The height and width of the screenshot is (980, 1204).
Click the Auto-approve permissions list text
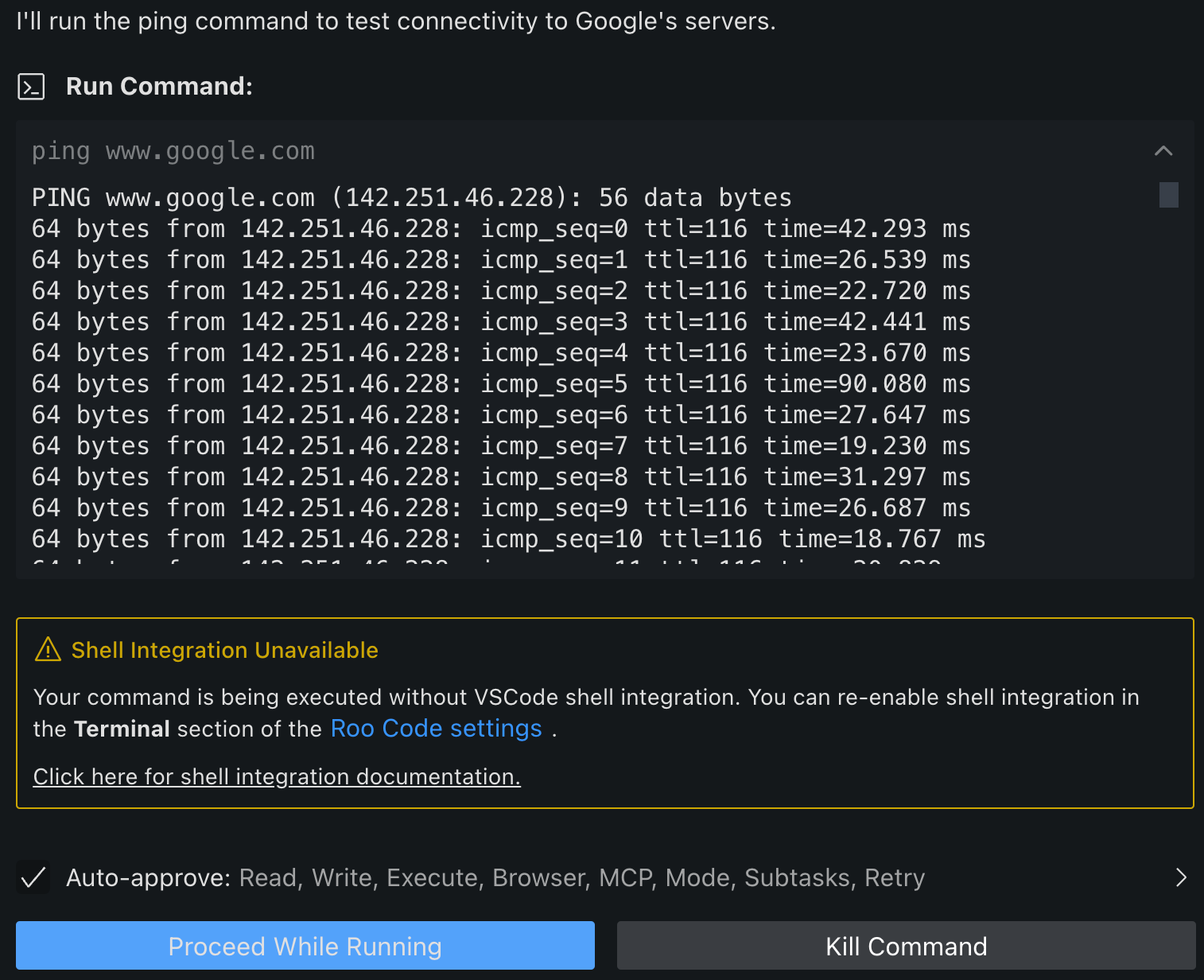point(581,877)
